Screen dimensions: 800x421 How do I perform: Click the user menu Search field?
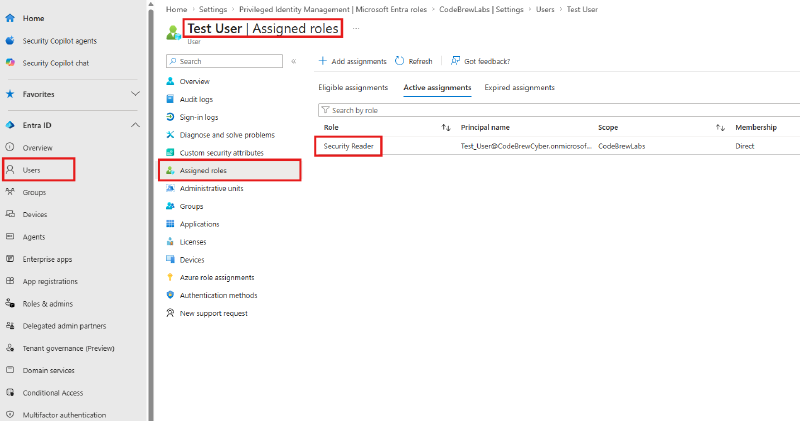tap(224, 61)
